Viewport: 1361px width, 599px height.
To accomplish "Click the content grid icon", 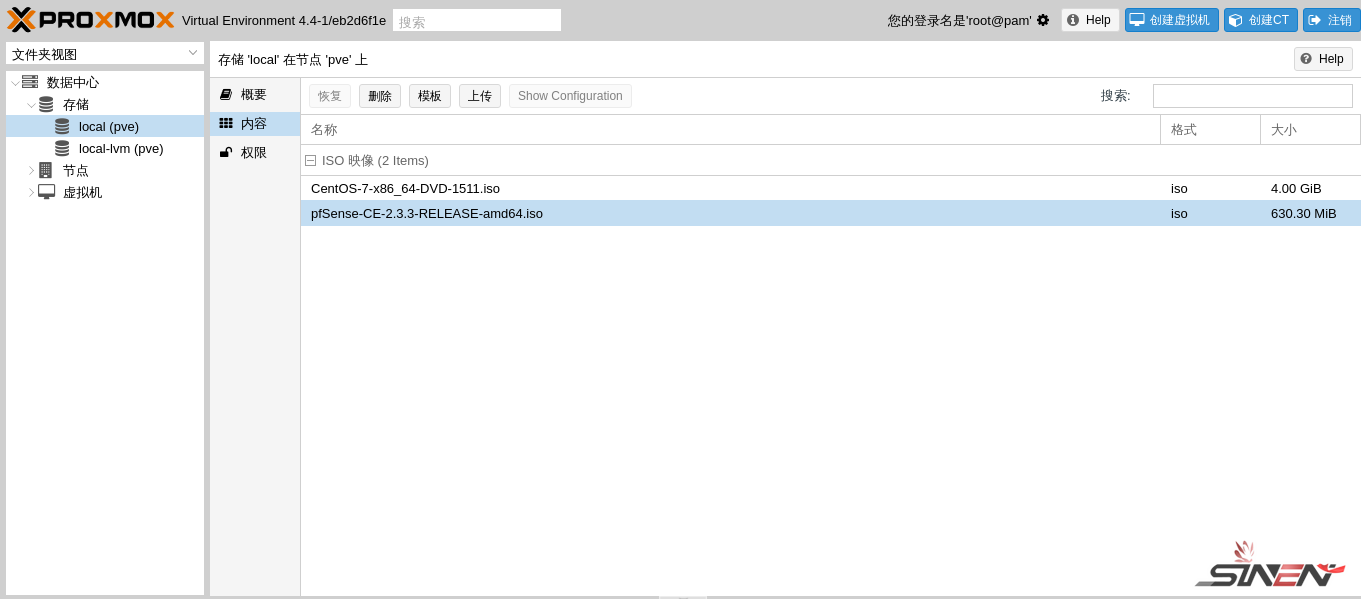I will coord(226,123).
